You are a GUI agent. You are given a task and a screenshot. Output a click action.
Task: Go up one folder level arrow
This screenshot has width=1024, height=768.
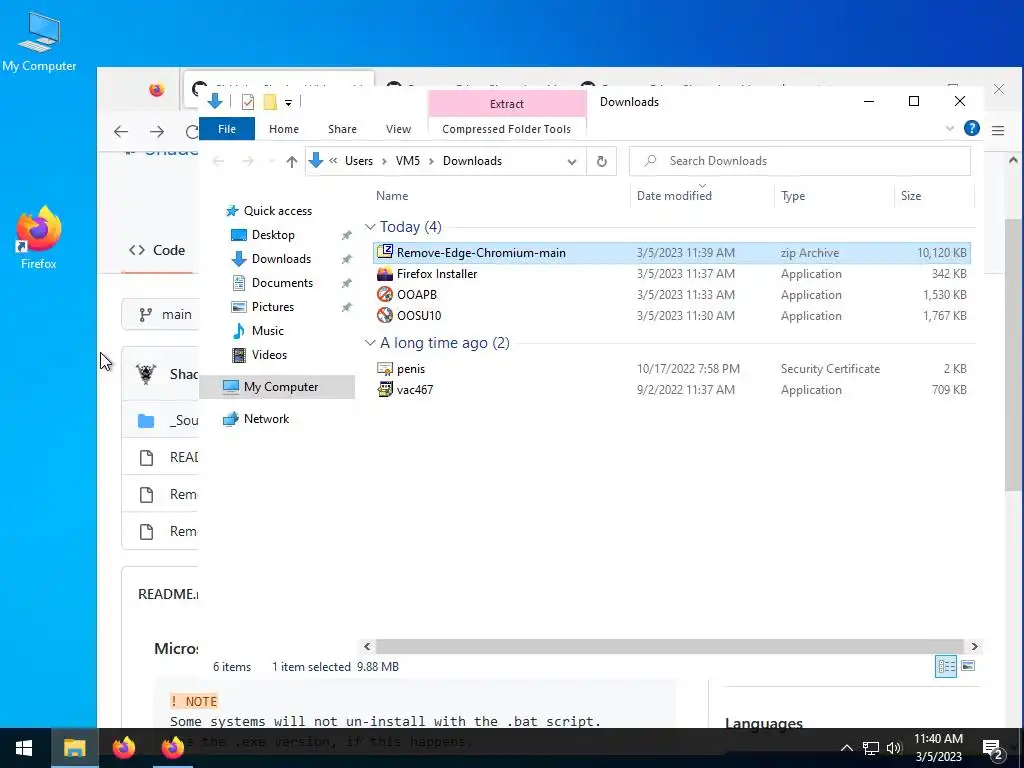[291, 161]
